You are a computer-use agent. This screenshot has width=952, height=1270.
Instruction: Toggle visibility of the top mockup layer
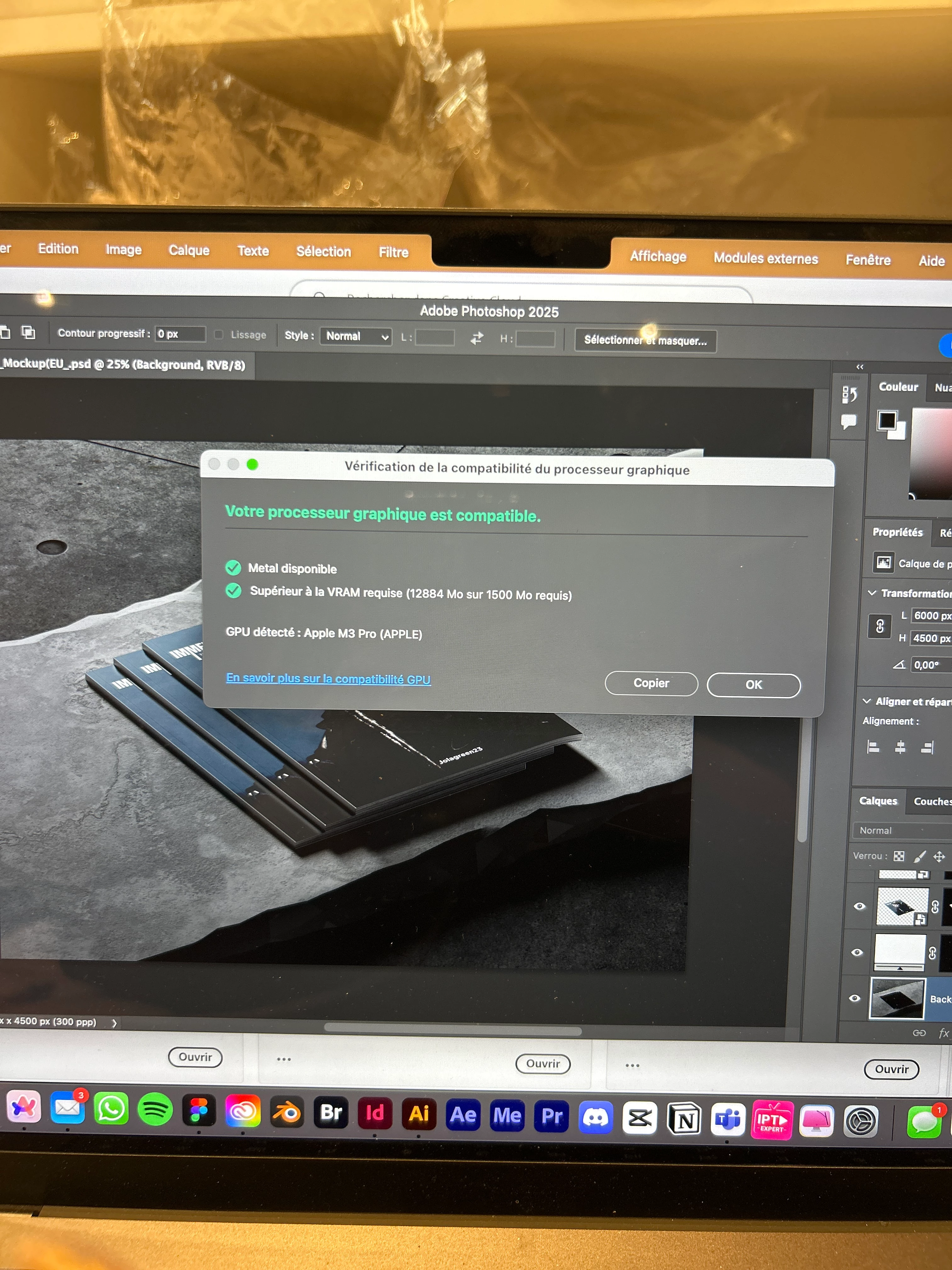(859, 906)
